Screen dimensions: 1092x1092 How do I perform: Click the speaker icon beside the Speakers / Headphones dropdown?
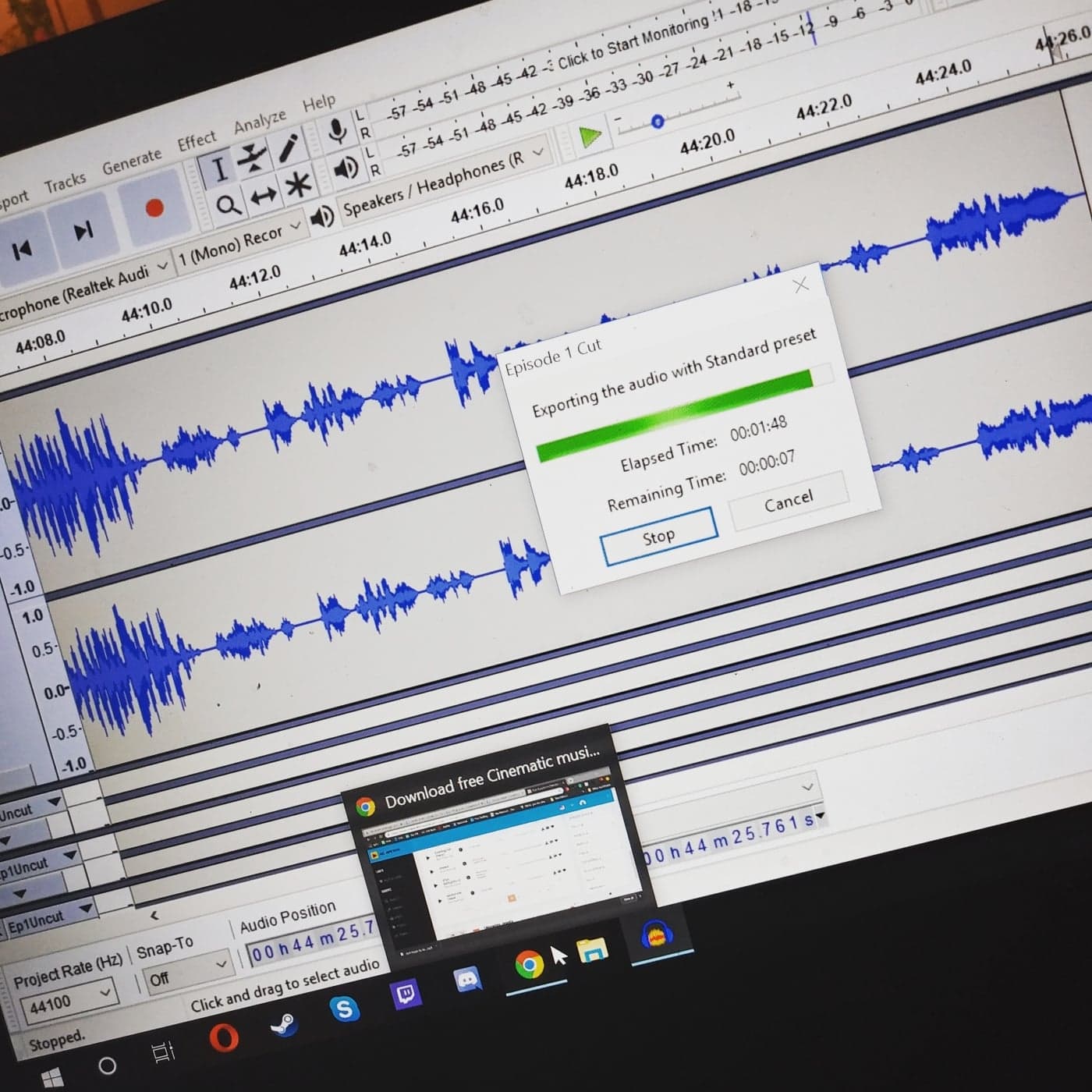click(322, 217)
